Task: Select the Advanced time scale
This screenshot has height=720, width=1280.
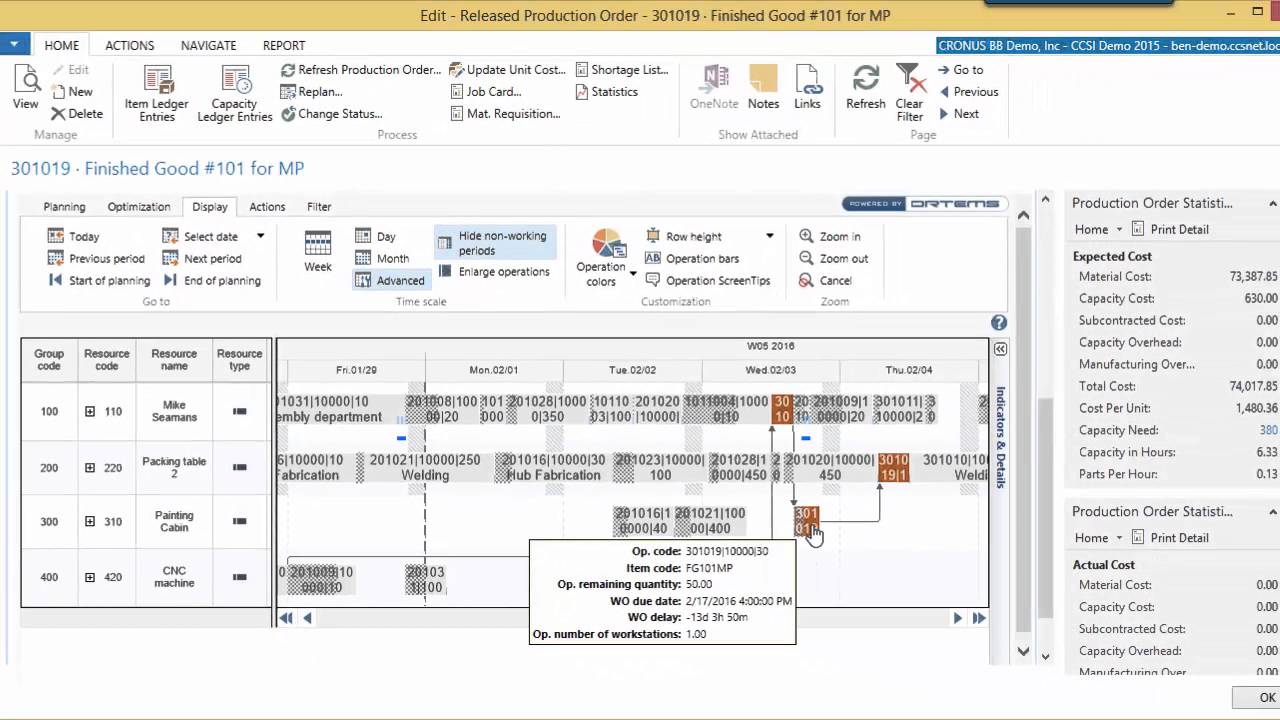Action: pos(390,281)
